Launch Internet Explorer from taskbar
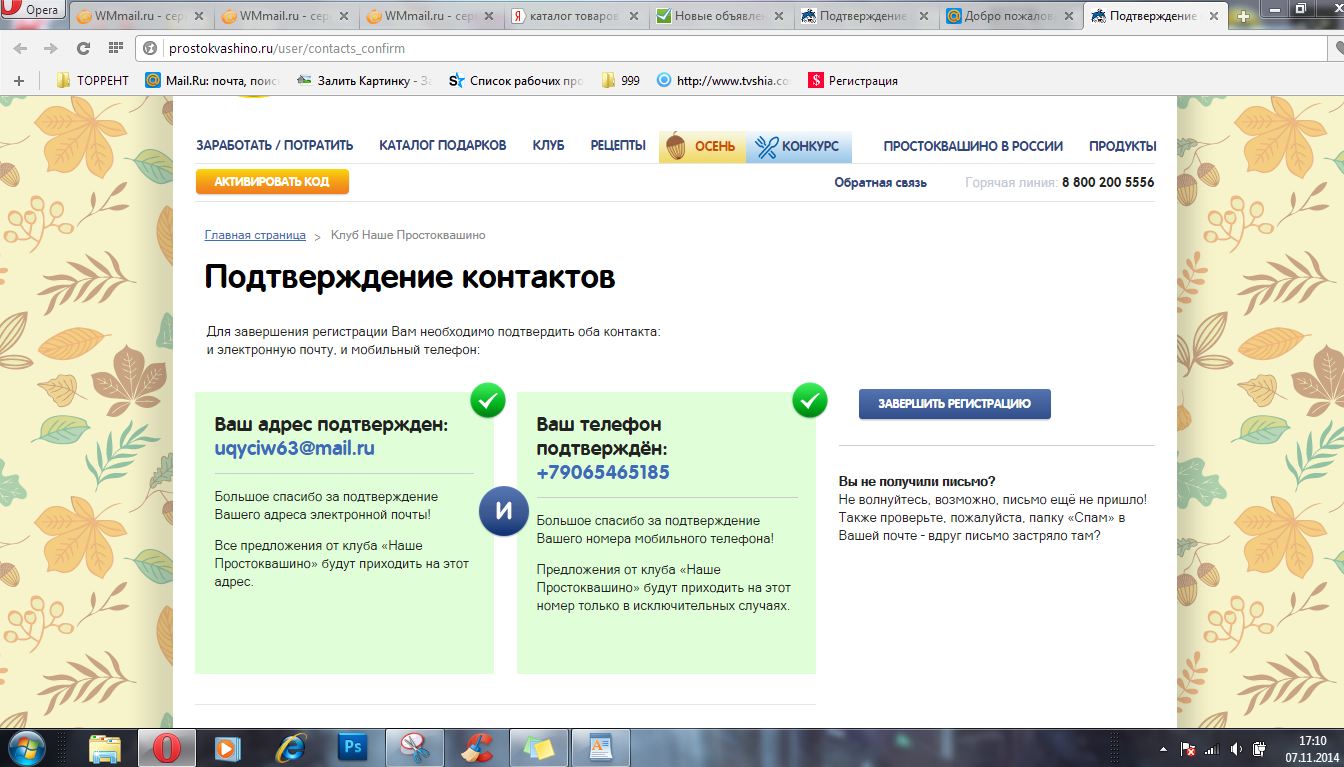 [290, 747]
